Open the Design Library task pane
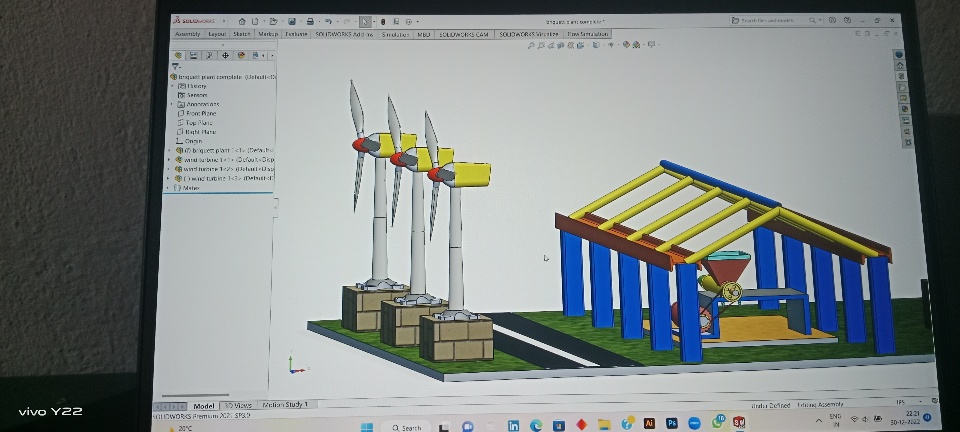This screenshot has height=432, width=960. 901,76
